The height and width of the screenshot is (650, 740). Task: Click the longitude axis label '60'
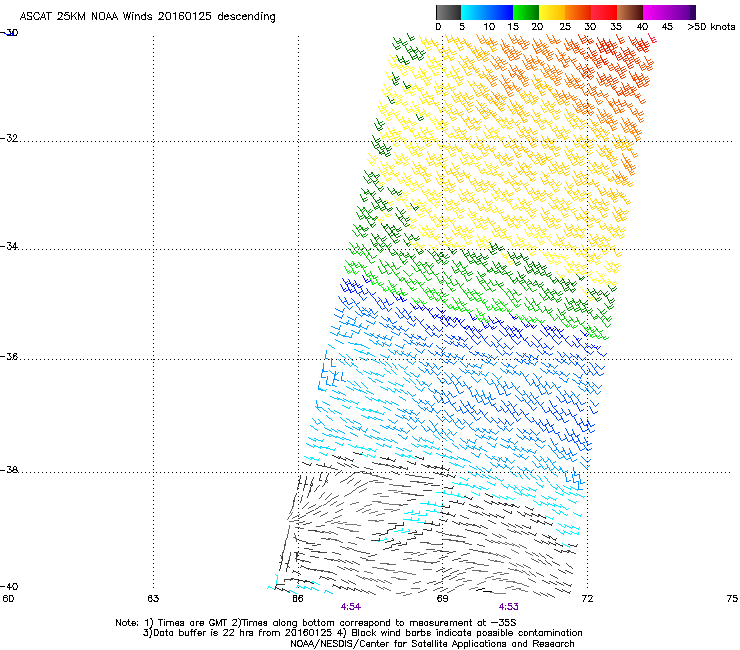(x=8, y=599)
